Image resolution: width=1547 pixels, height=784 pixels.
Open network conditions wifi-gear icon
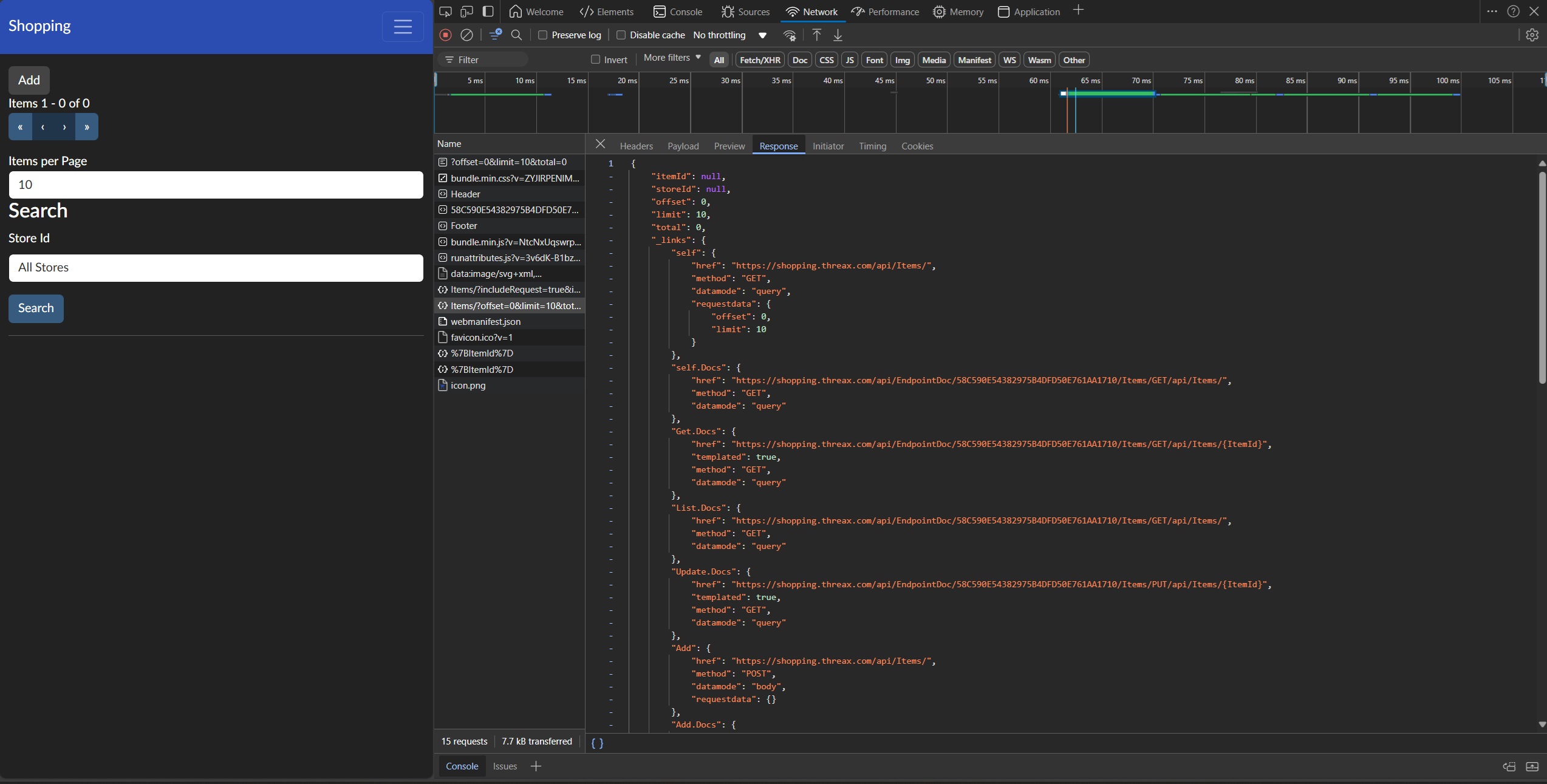pos(790,35)
